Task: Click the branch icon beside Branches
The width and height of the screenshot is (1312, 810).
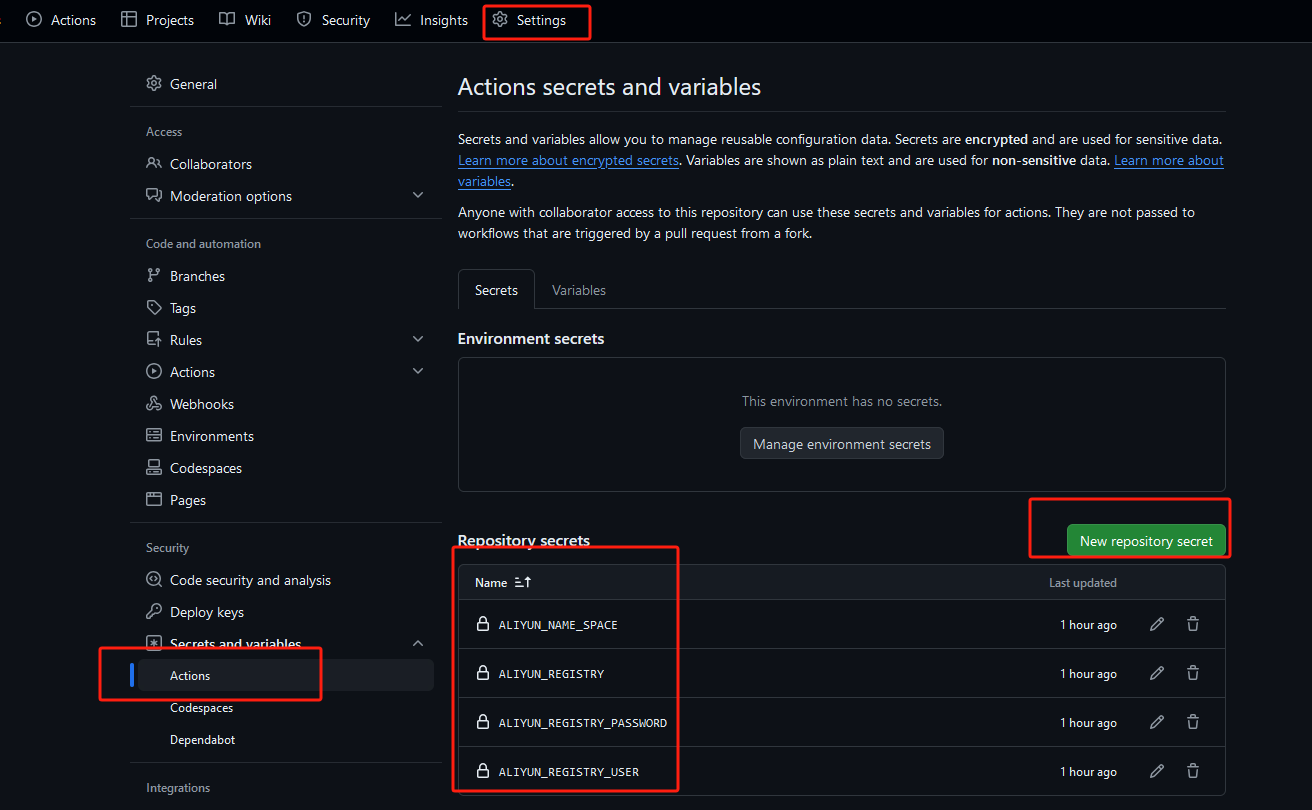Action: tap(154, 276)
